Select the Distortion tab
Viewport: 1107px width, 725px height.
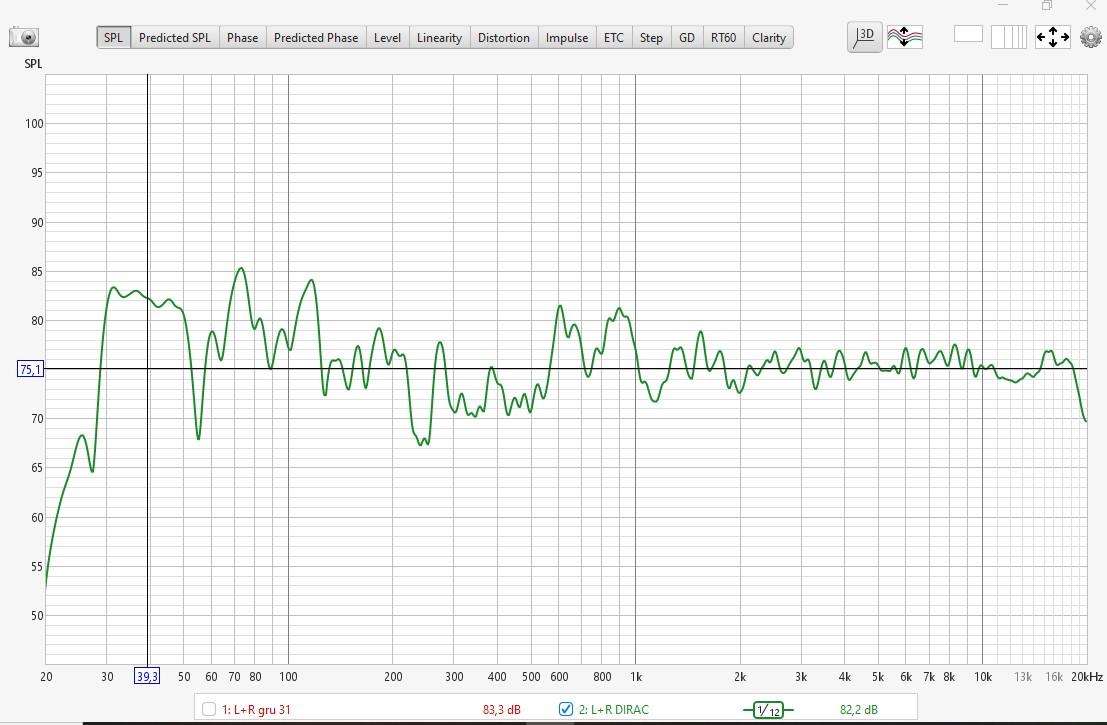click(503, 38)
